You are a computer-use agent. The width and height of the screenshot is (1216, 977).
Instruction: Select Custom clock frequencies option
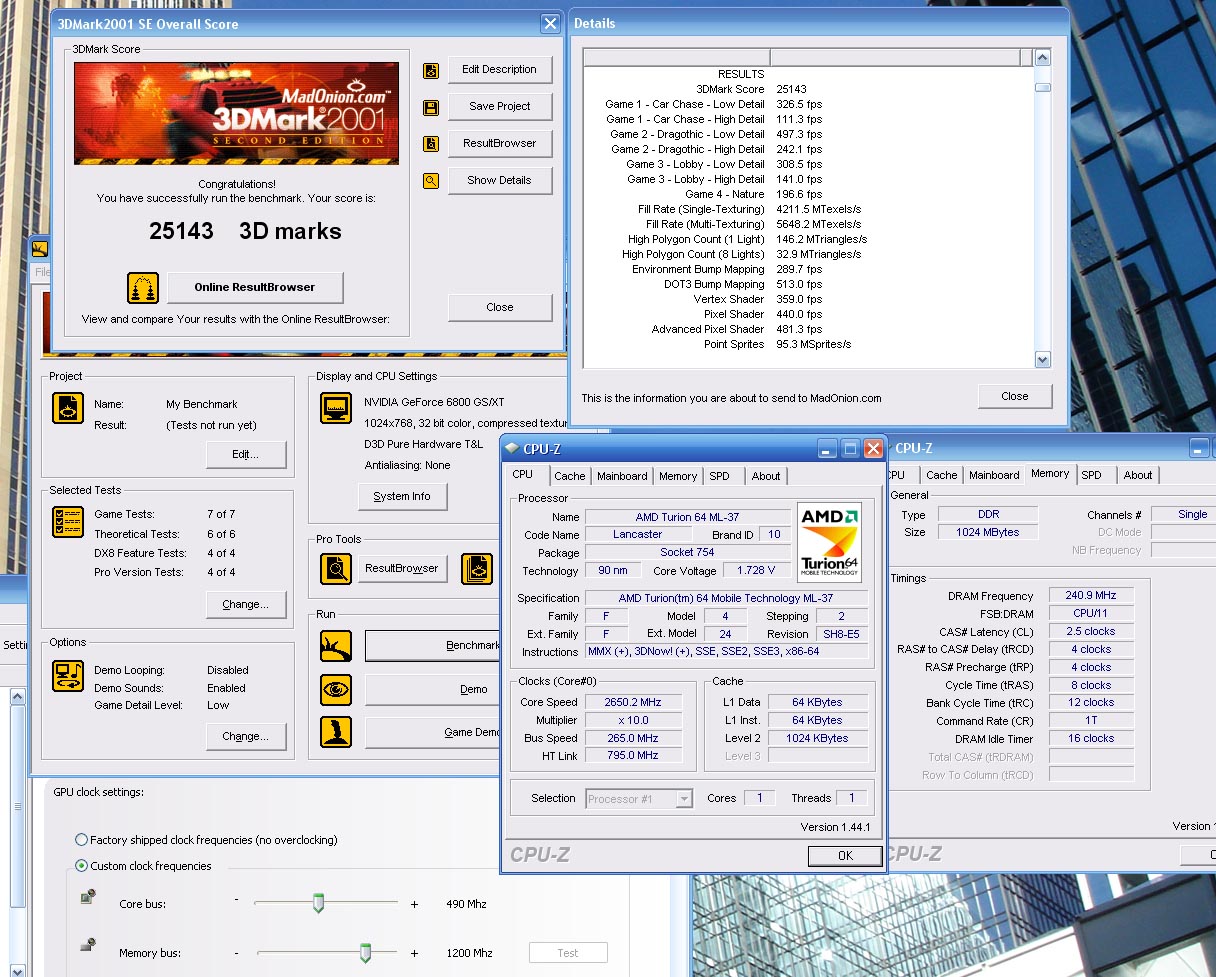(x=82, y=866)
